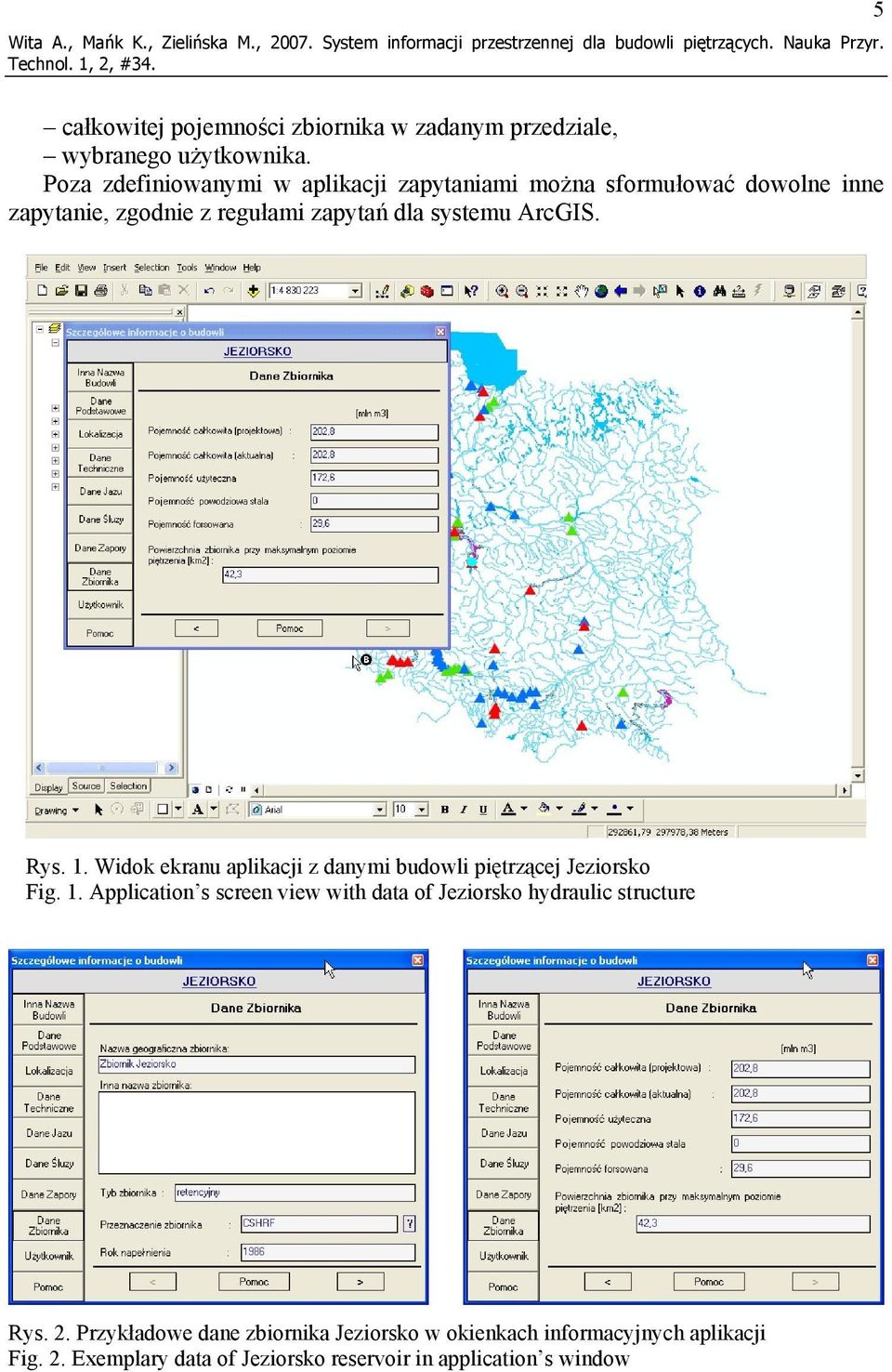This screenshot has width=892, height=1372.
Task: Switch to the Selection tab in contents panel
Action: 128,786
